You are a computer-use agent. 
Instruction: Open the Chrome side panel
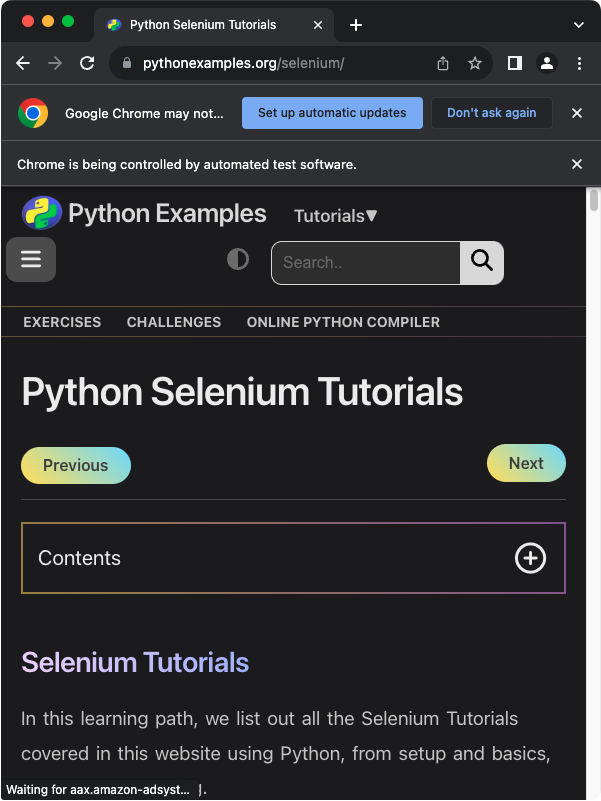(x=515, y=63)
